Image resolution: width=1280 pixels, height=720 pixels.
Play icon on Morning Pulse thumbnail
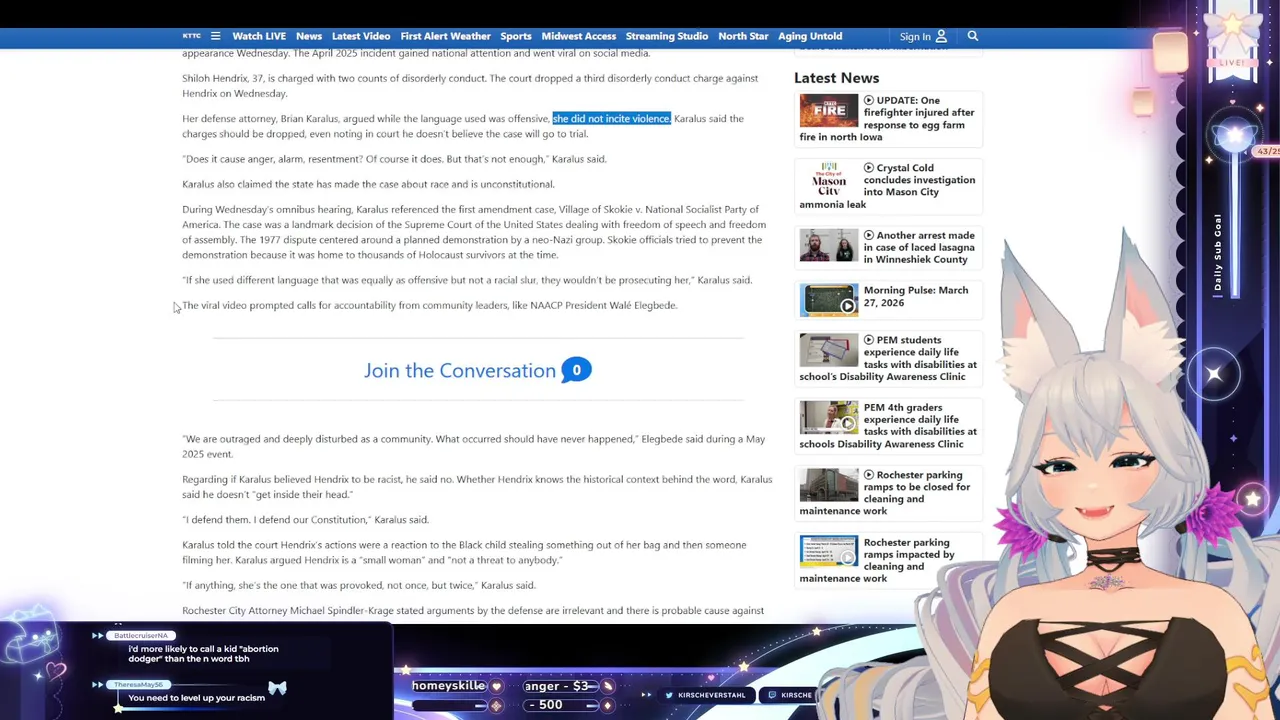click(847, 306)
